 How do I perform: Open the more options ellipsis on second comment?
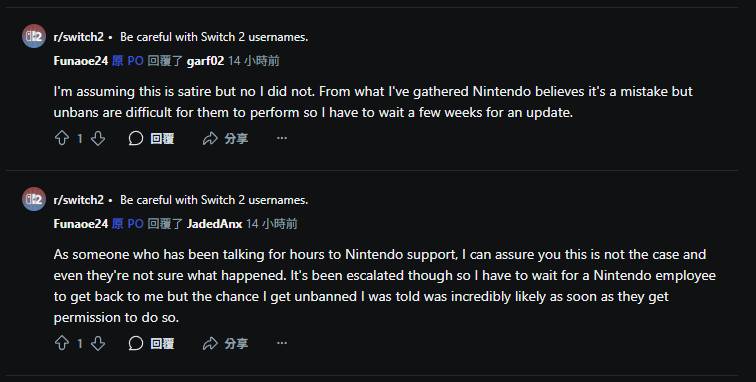click(282, 343)
